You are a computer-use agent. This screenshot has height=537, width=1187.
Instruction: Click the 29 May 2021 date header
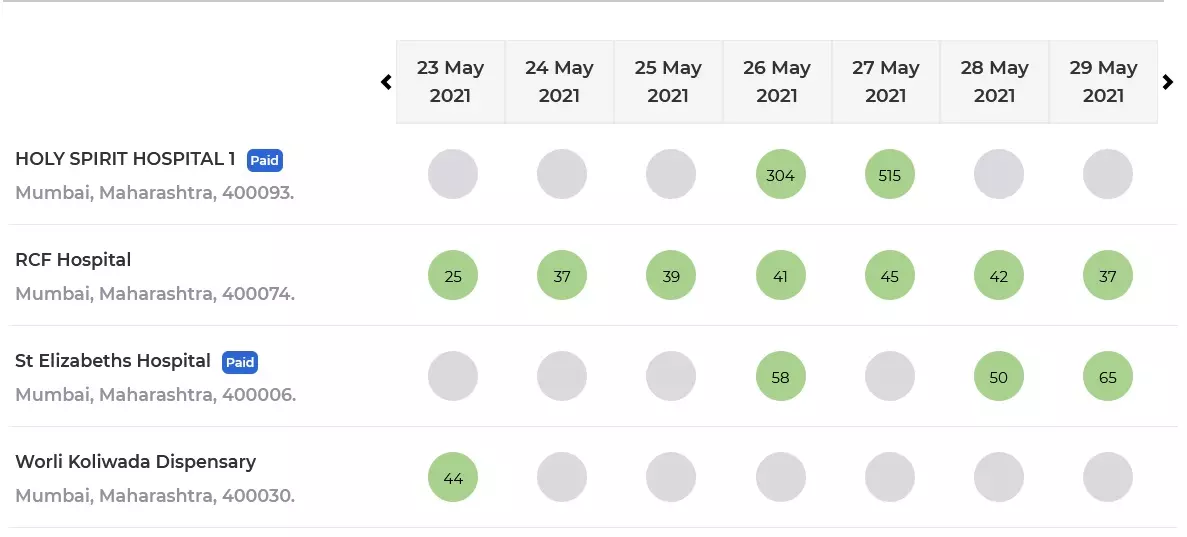[1103, 82]
